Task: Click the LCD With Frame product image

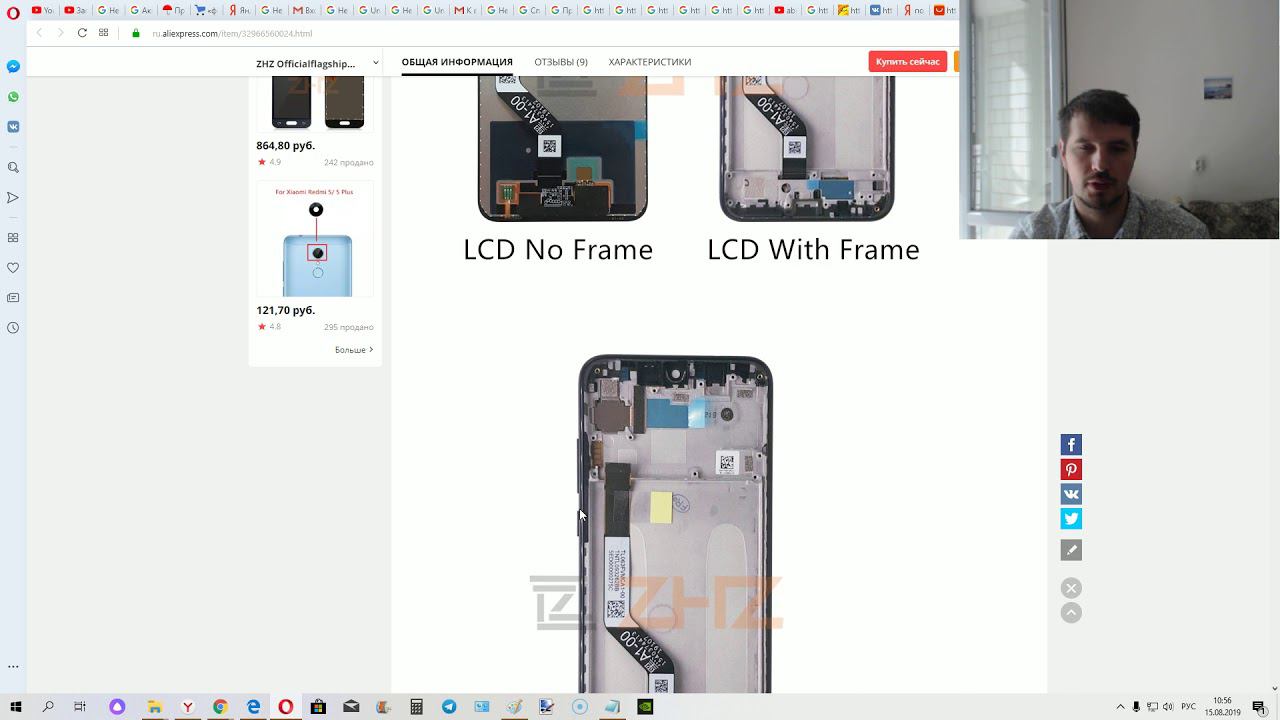Action: click(x=807, y=148)
